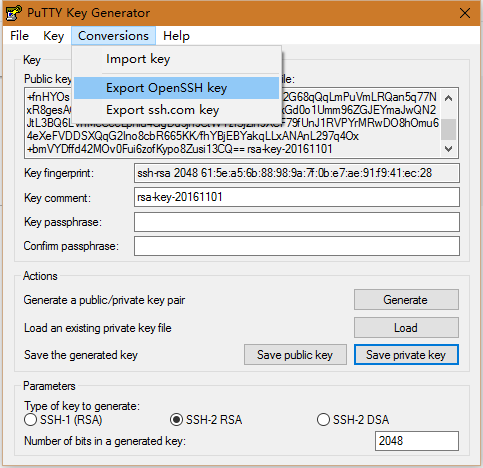Focus the Confirm passphrase field

pyautogui.click(x=297, y=246)
